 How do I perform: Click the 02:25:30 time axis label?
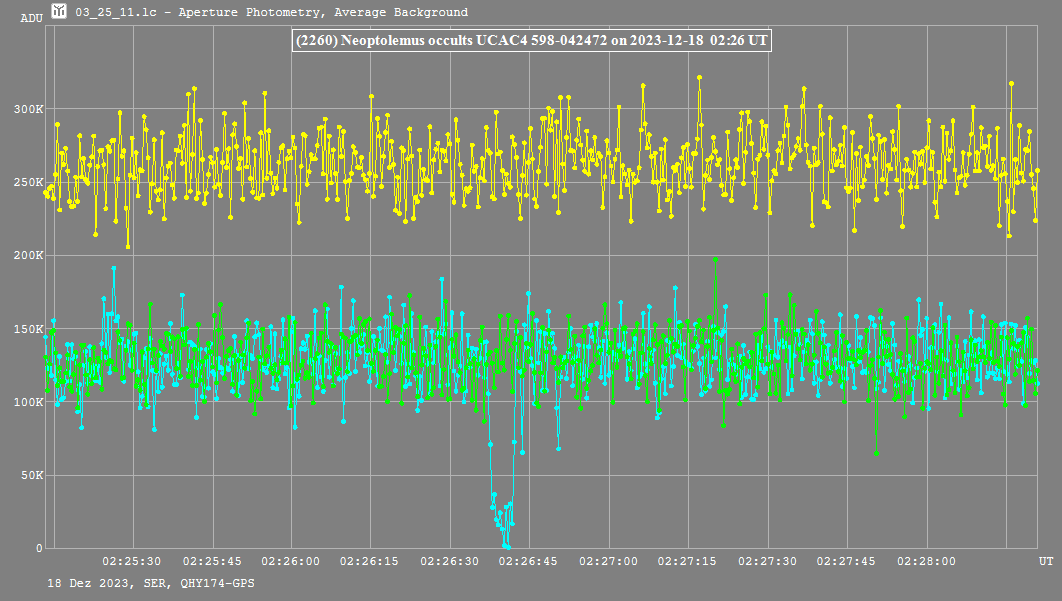click(133, 562)
